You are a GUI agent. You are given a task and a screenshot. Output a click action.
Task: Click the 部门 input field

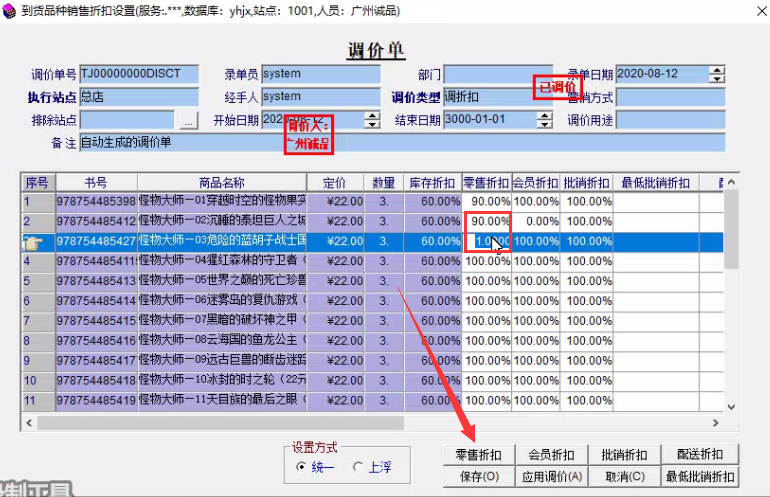point(498,74)
